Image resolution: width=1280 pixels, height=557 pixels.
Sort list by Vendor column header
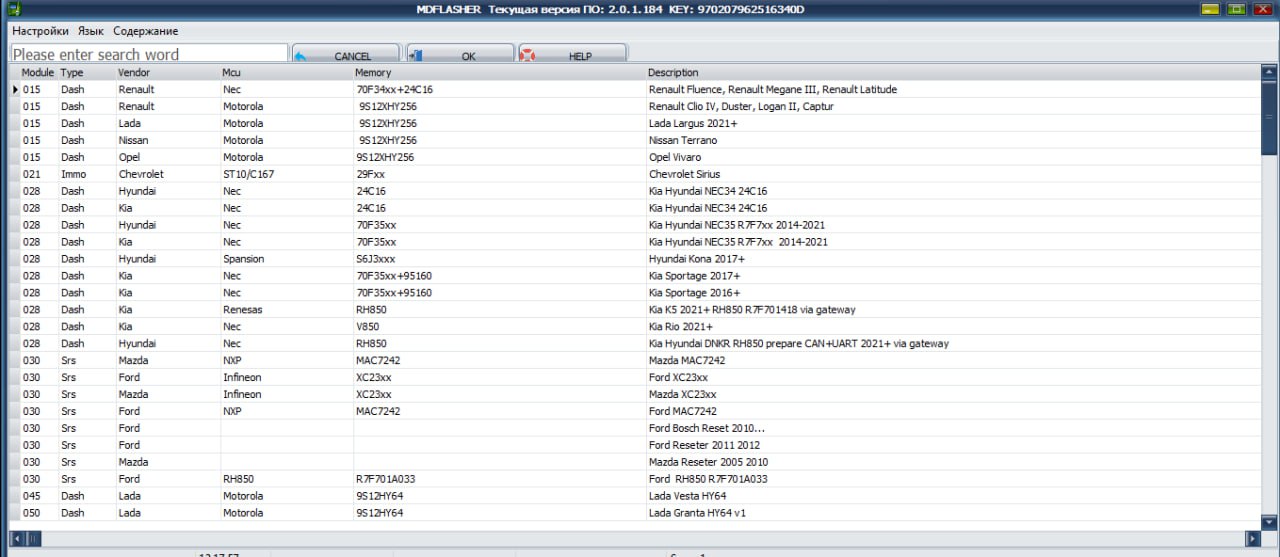[134, 73]
